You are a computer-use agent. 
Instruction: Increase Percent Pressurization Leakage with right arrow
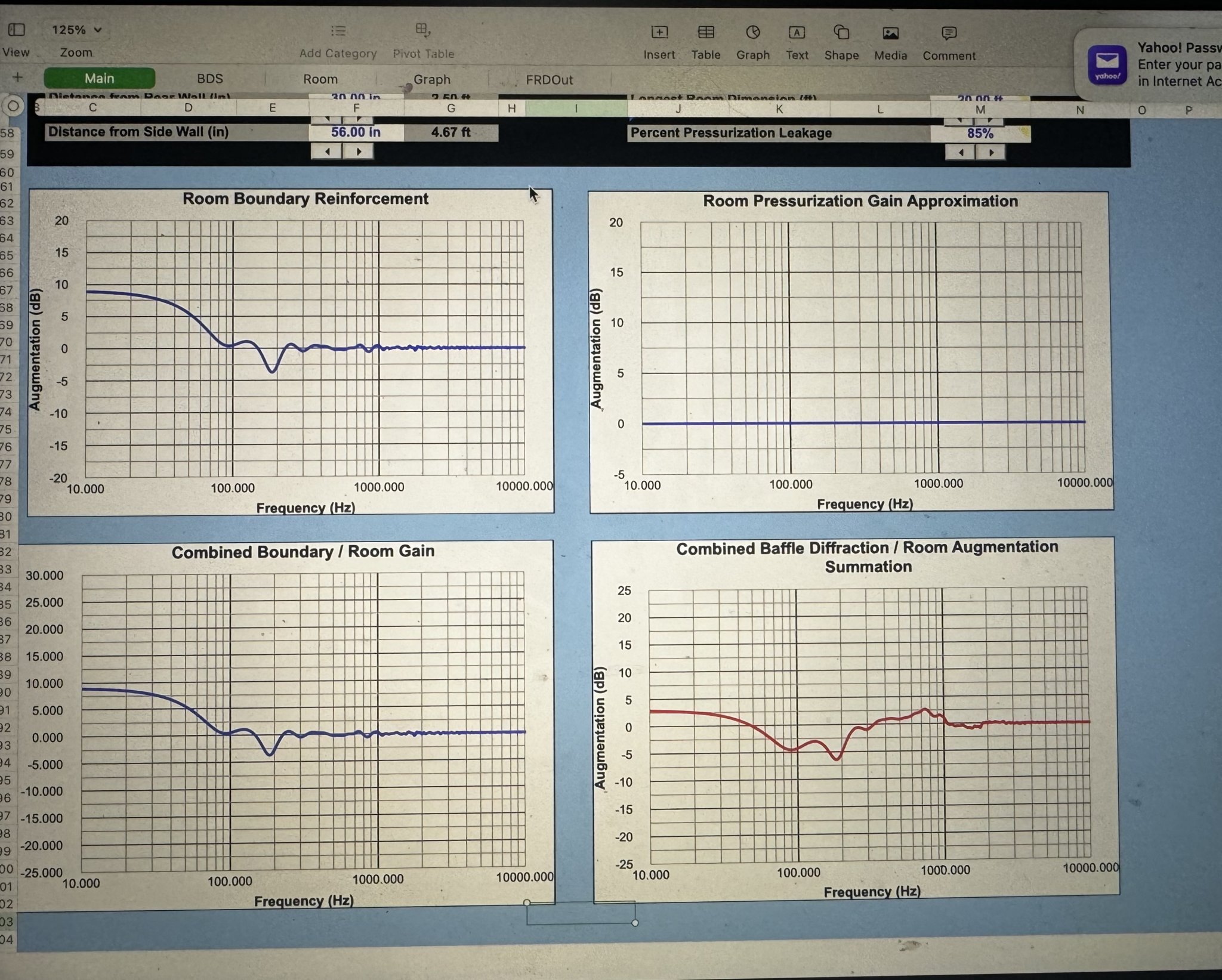[x=990, y=153]
